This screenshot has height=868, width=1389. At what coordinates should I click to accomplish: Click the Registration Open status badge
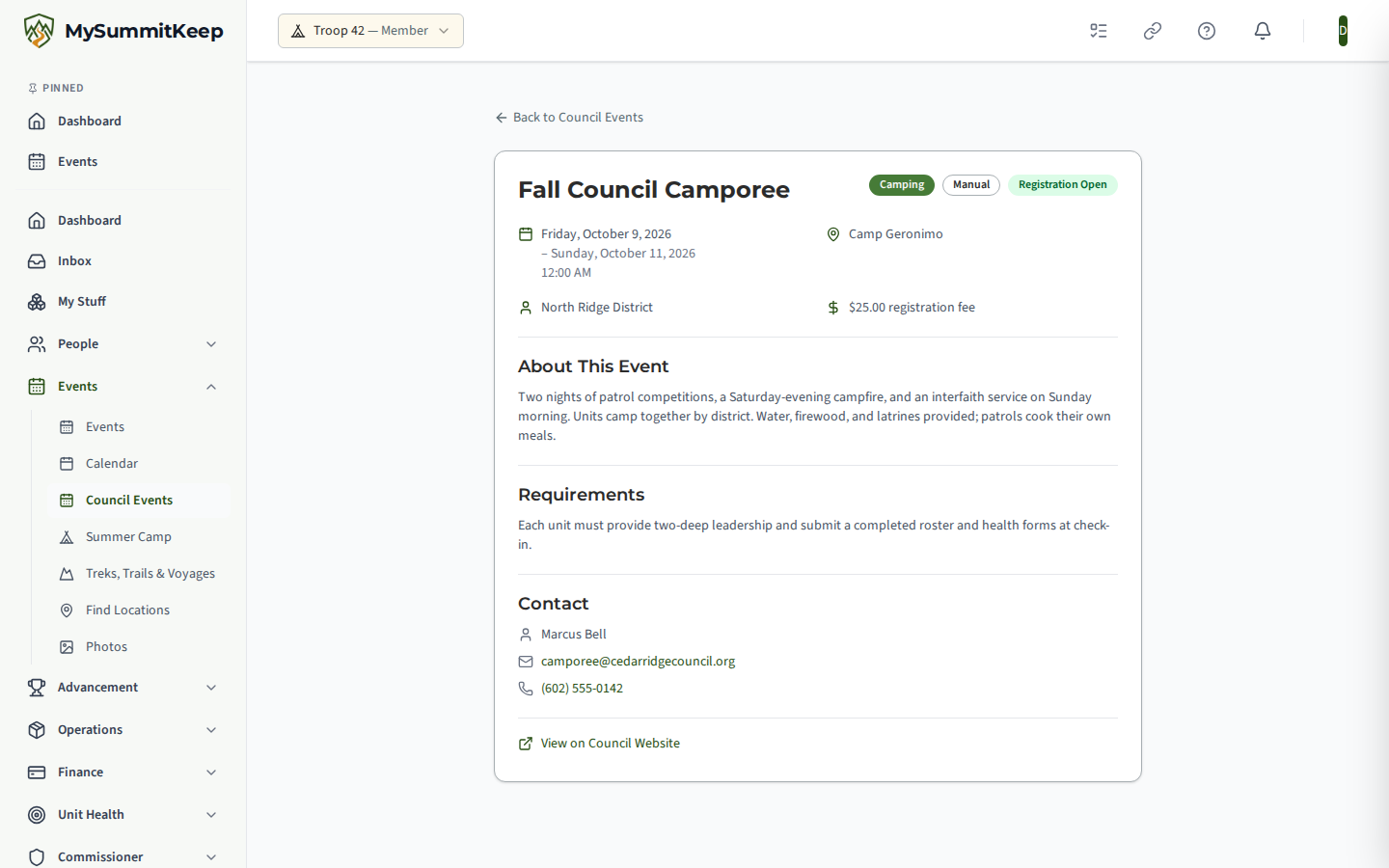click(1063, 185)
